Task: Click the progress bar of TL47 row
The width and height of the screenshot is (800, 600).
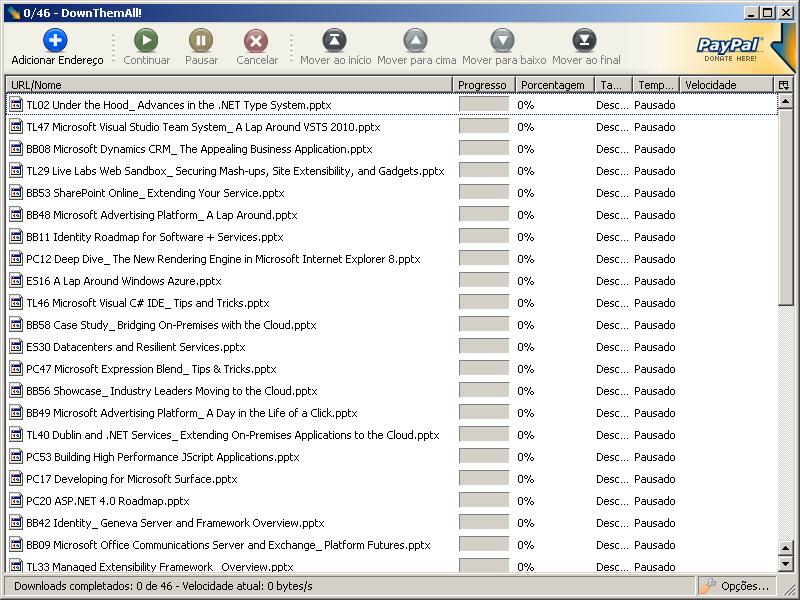Action: [x=484, y=127]
